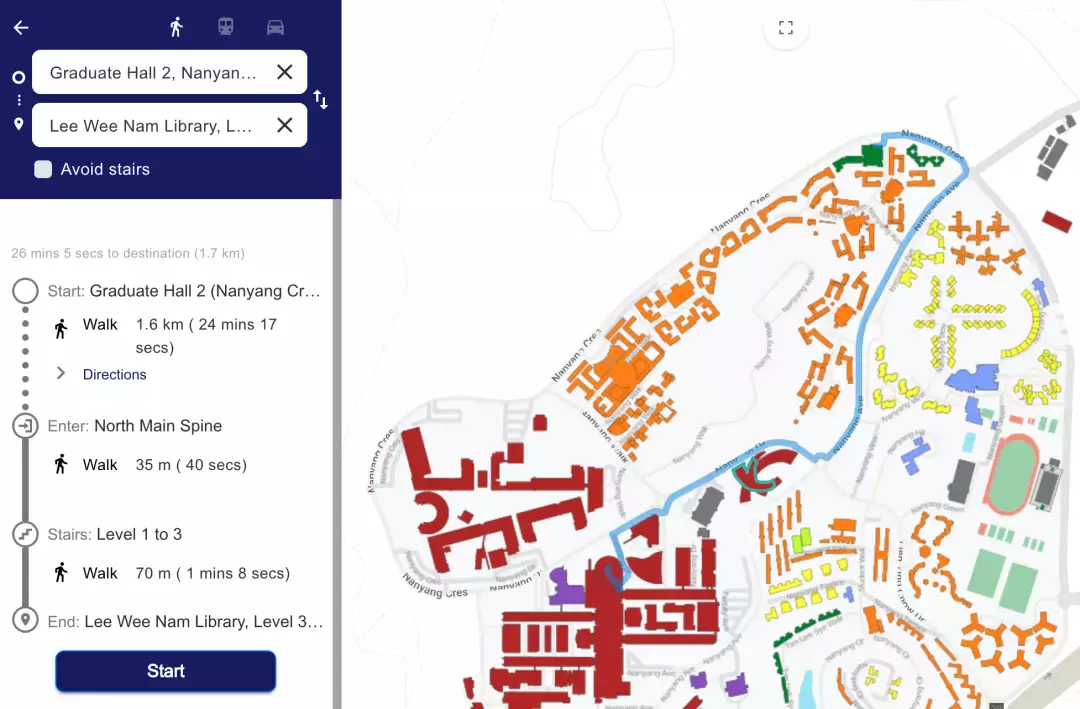Switch to driving car mode
This screenshot has width=1080, height=709.
click(x=275, y=27)
